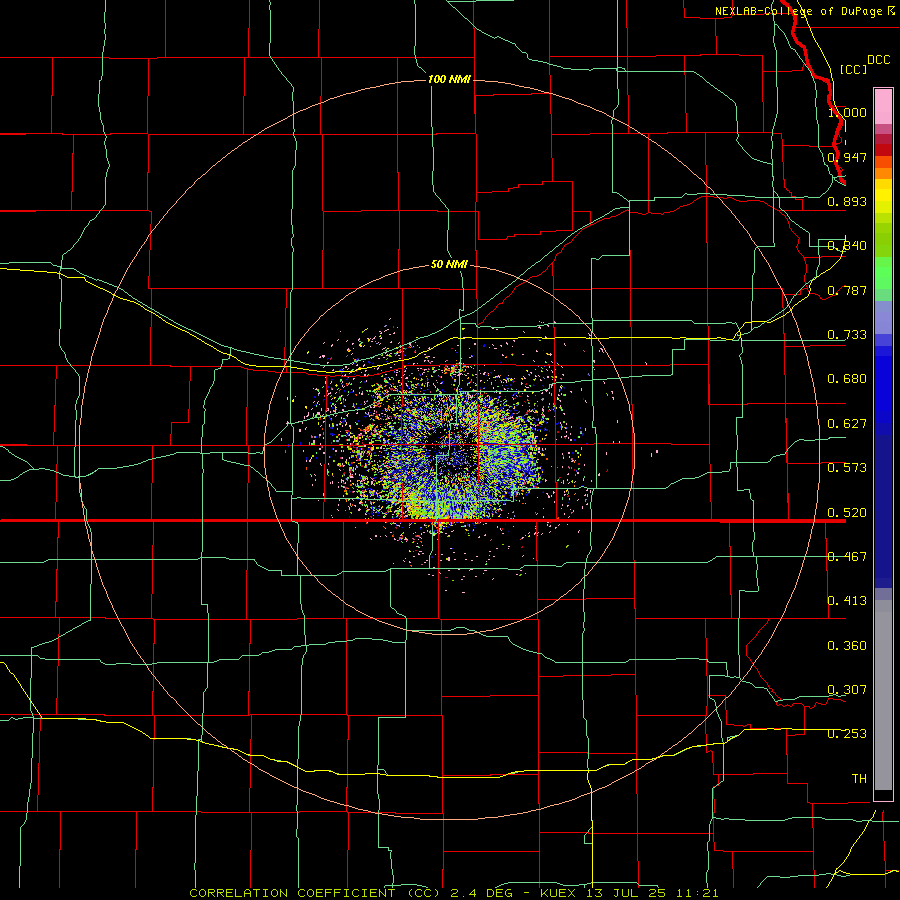900x900 pixels.
Task: Click the 0.307 scale value
Action: (x=847, y=689)
